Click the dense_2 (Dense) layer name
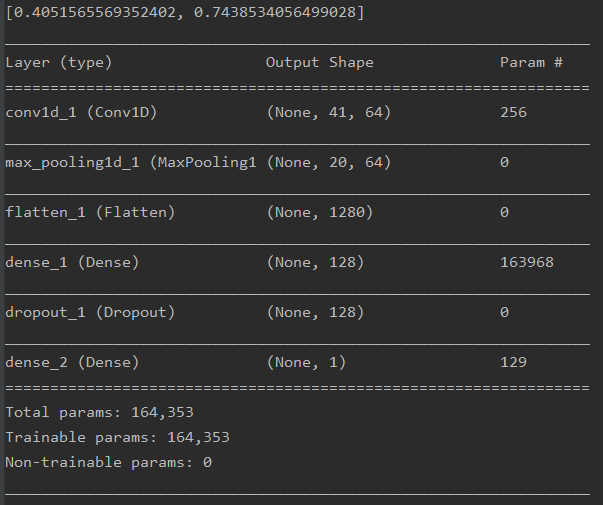 click(72, 363)
